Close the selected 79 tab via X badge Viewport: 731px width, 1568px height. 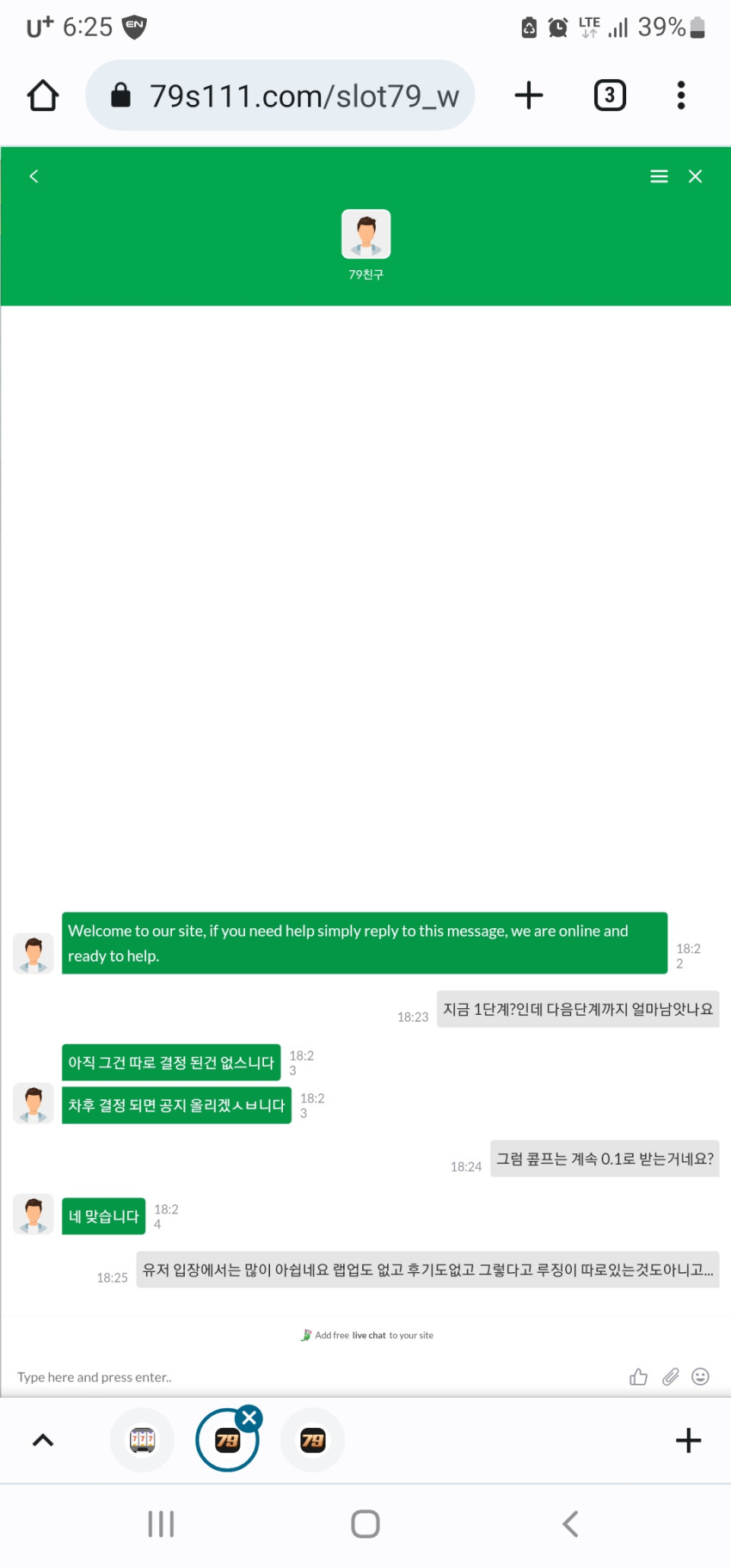249,1418
